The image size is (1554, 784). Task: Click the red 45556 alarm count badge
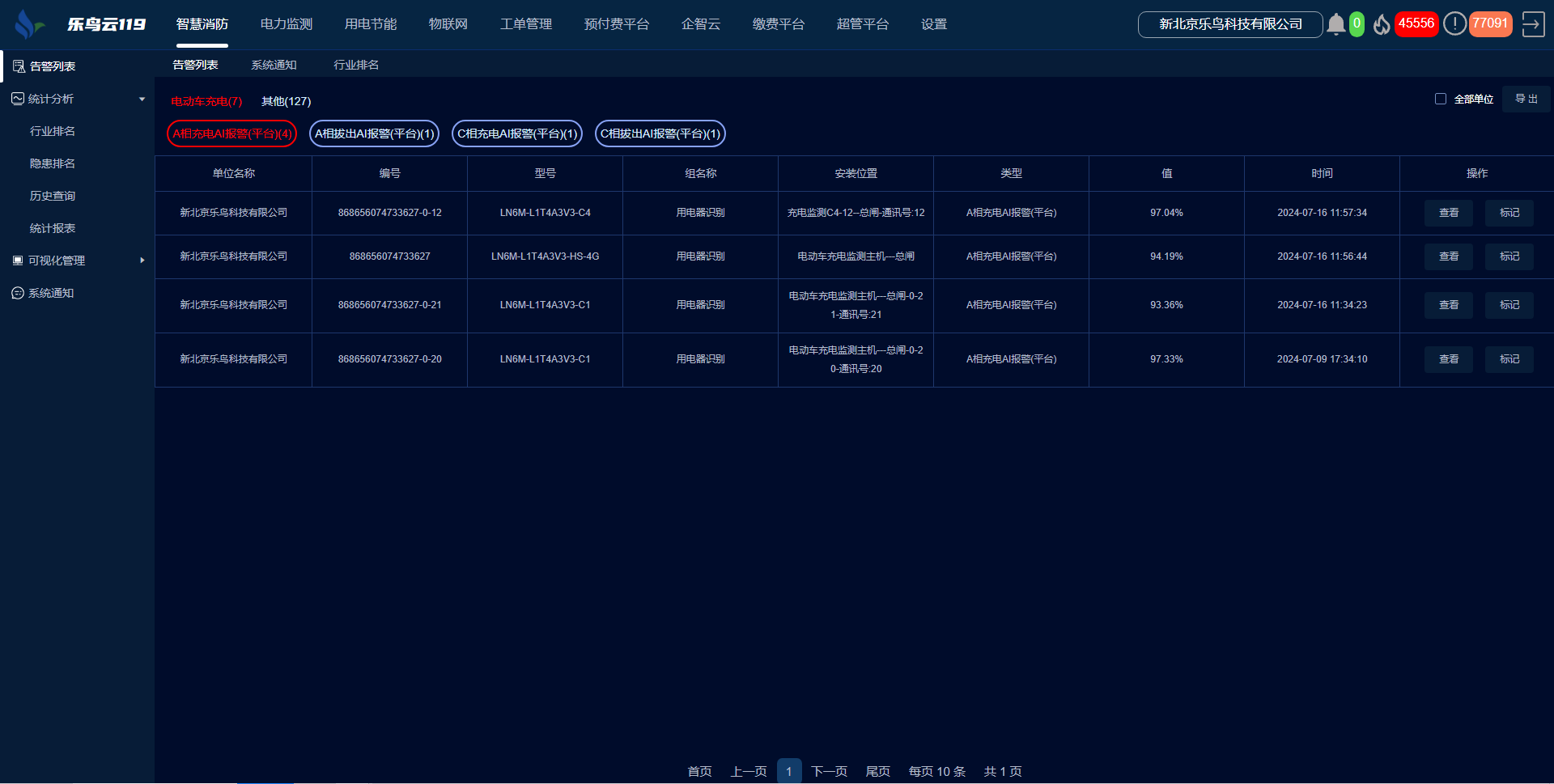click(x=1416, y=24)
